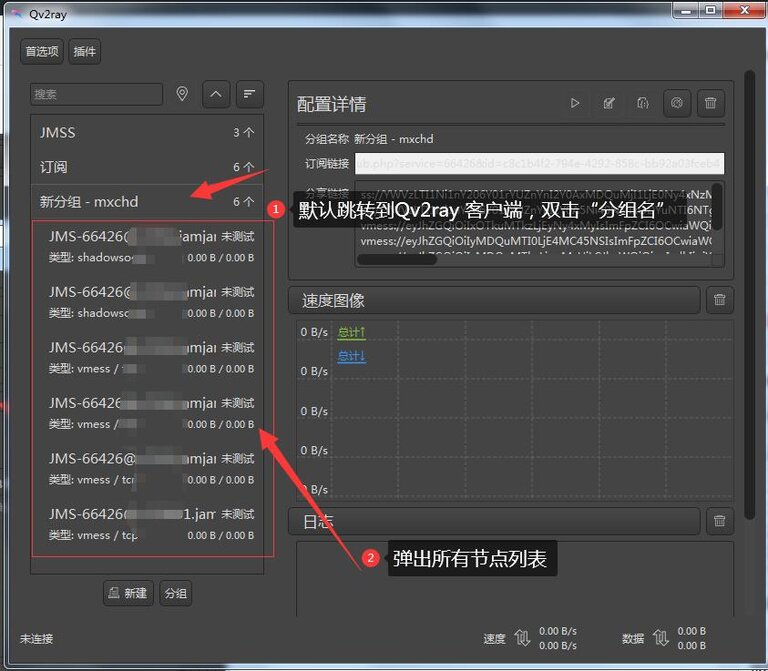Select the 订阅 group row
The height and width of the screenshot is (671, 768).
pos(147,167)
